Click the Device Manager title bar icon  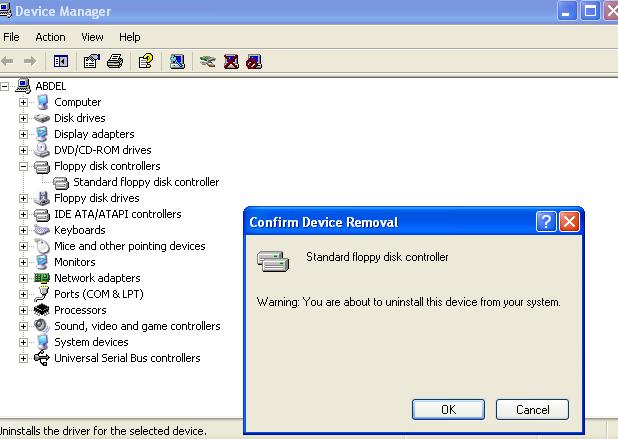(6, 11)
